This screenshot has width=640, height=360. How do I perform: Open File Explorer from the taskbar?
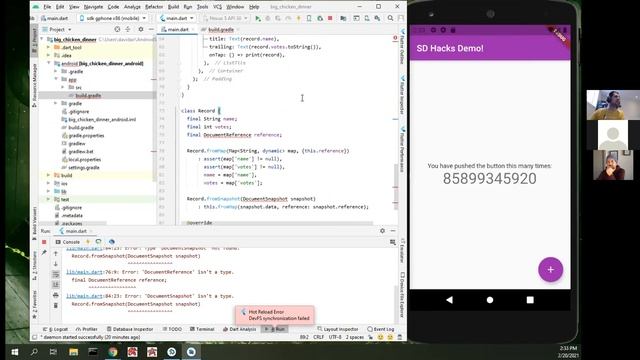[73, 352]
